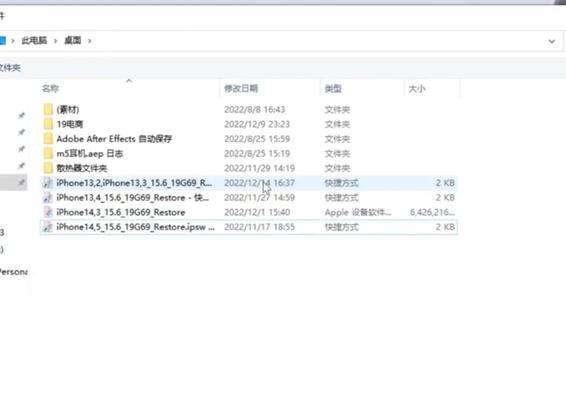Click empty area of the address bar

coord(318,41)
